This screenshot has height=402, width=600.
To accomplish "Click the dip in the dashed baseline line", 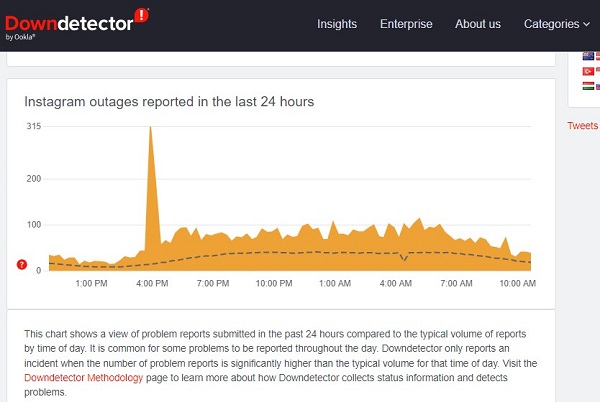I will (x=404, y=259).
